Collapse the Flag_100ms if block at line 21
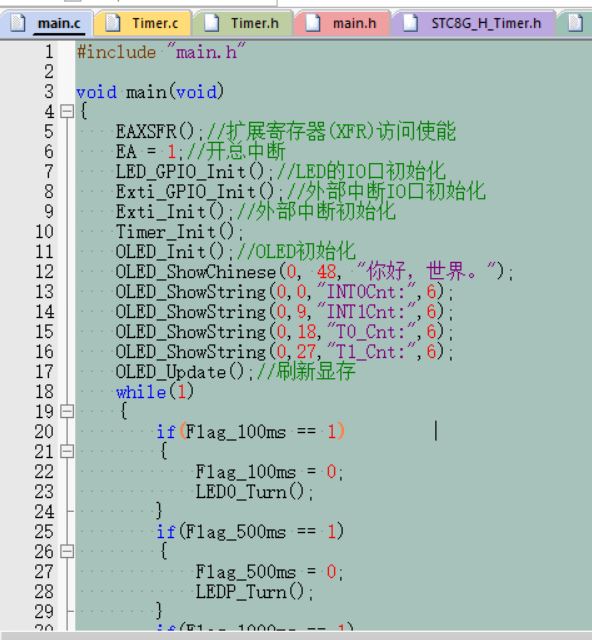 click(x=67, y=451)
